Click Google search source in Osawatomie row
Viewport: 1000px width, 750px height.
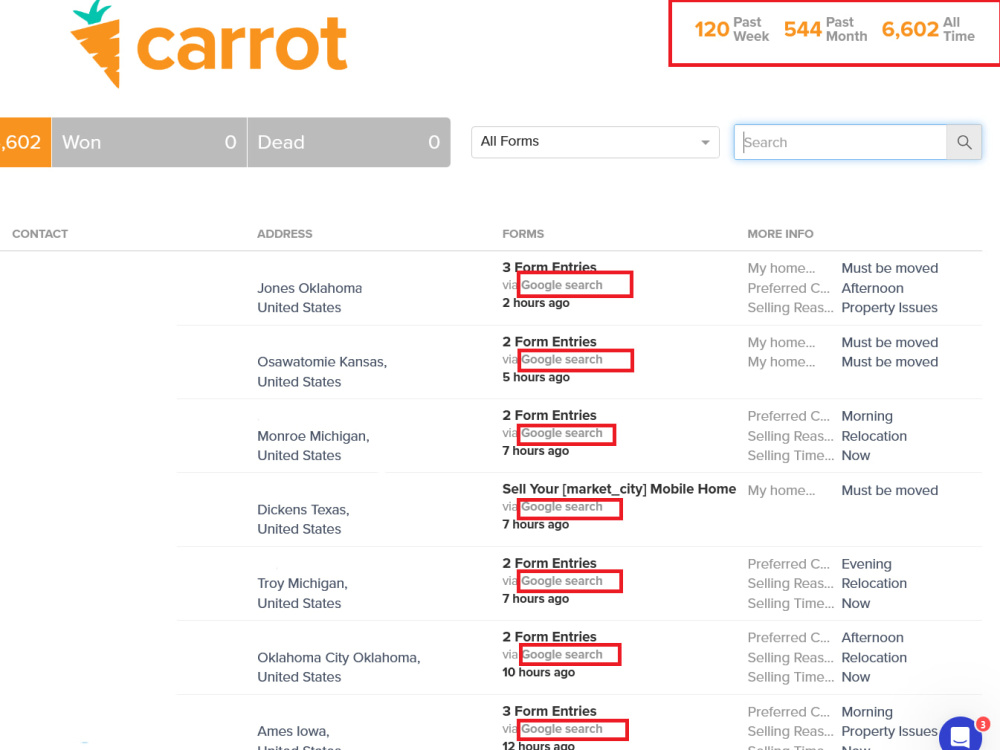(561, 360)
